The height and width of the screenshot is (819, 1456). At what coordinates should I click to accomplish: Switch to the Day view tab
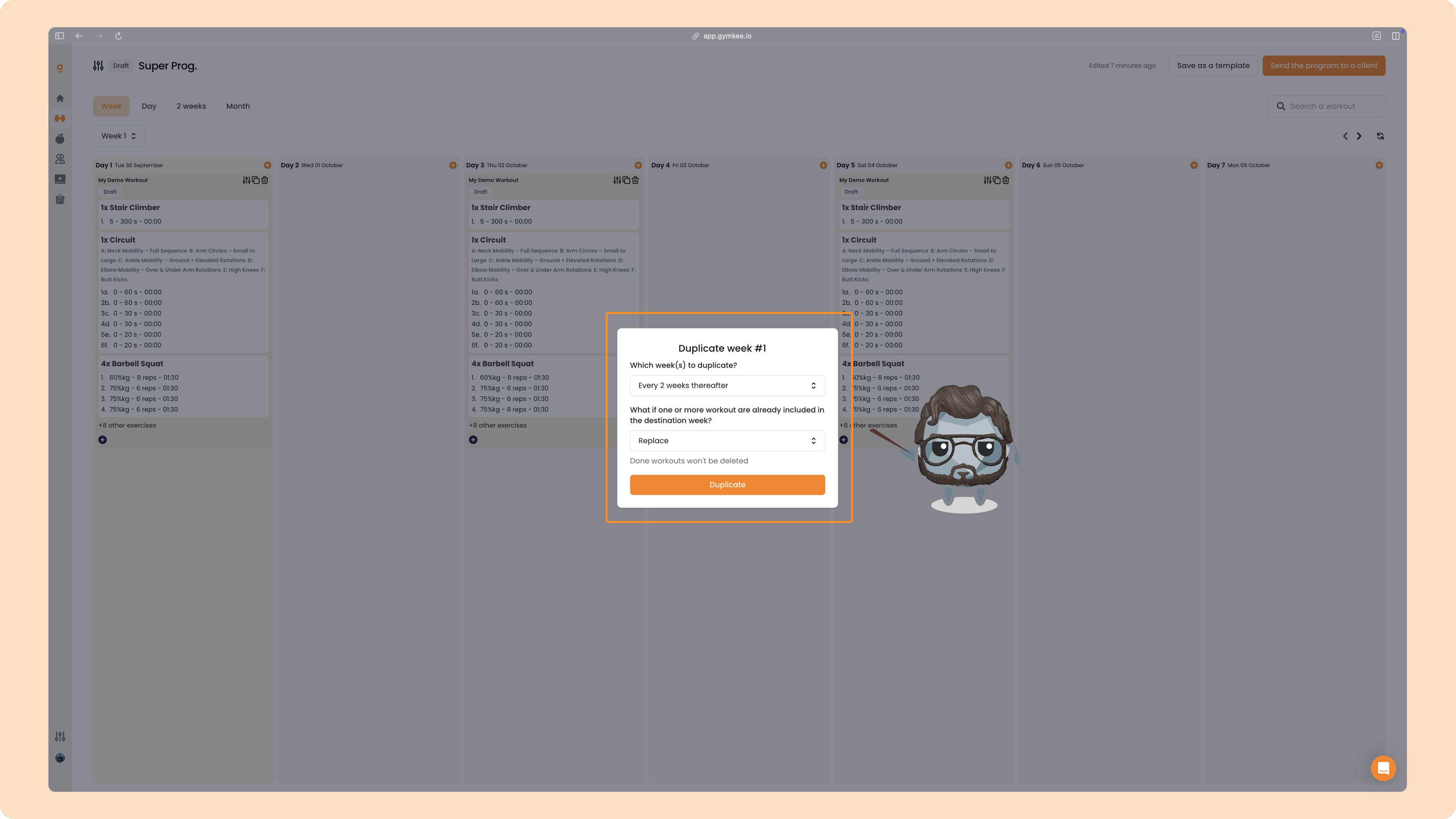point(149,106)
